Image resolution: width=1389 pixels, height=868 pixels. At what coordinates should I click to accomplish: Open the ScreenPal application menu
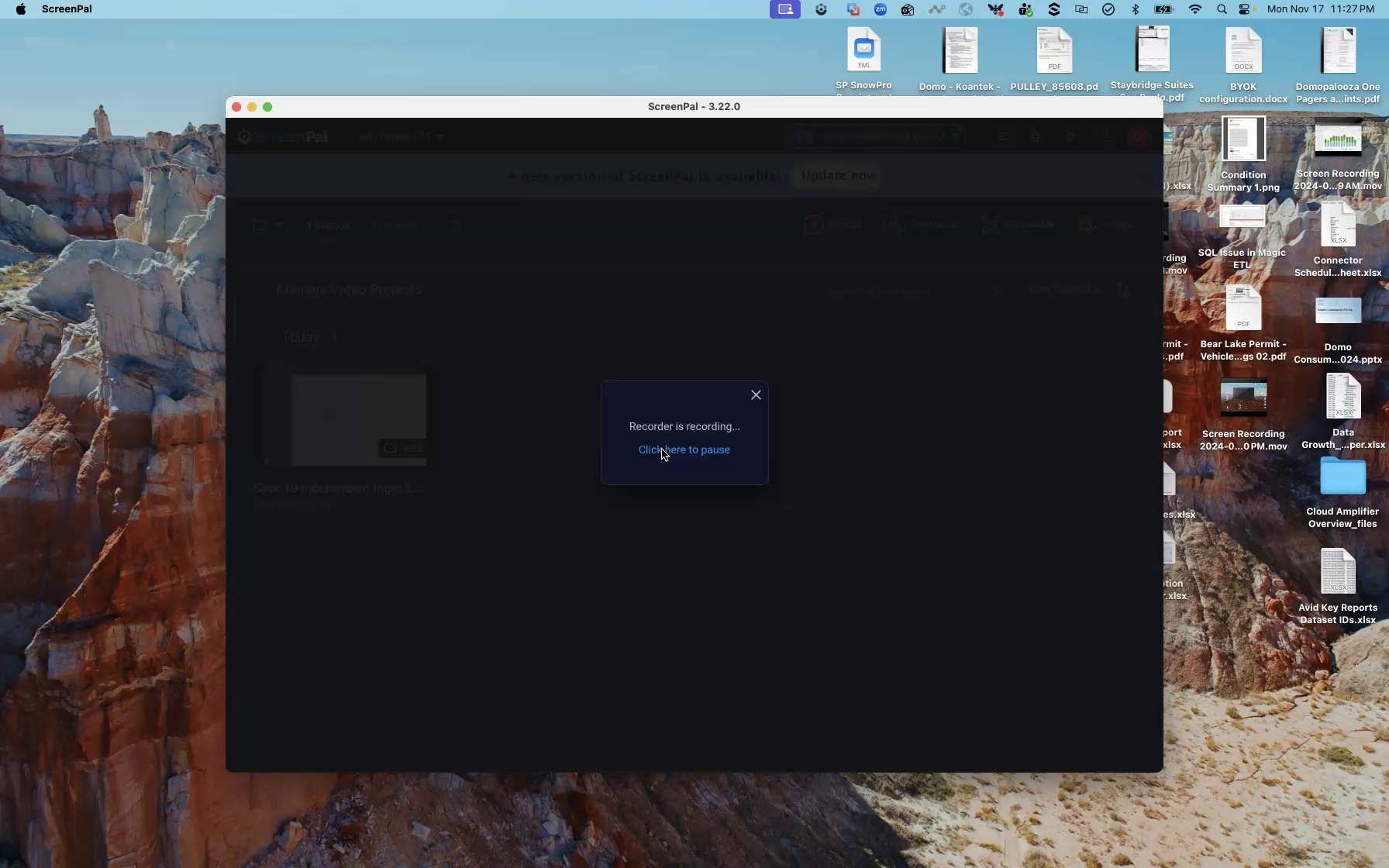66,9
